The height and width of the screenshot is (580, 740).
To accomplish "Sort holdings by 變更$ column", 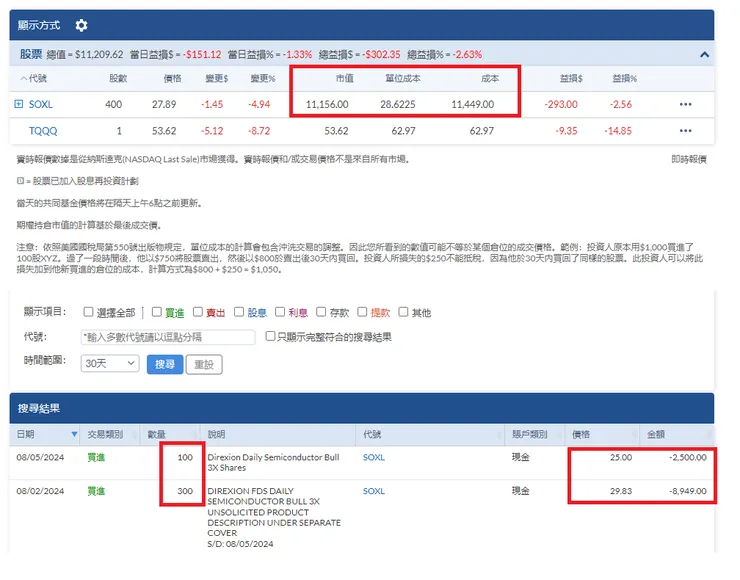I will [x=217, y=78].
